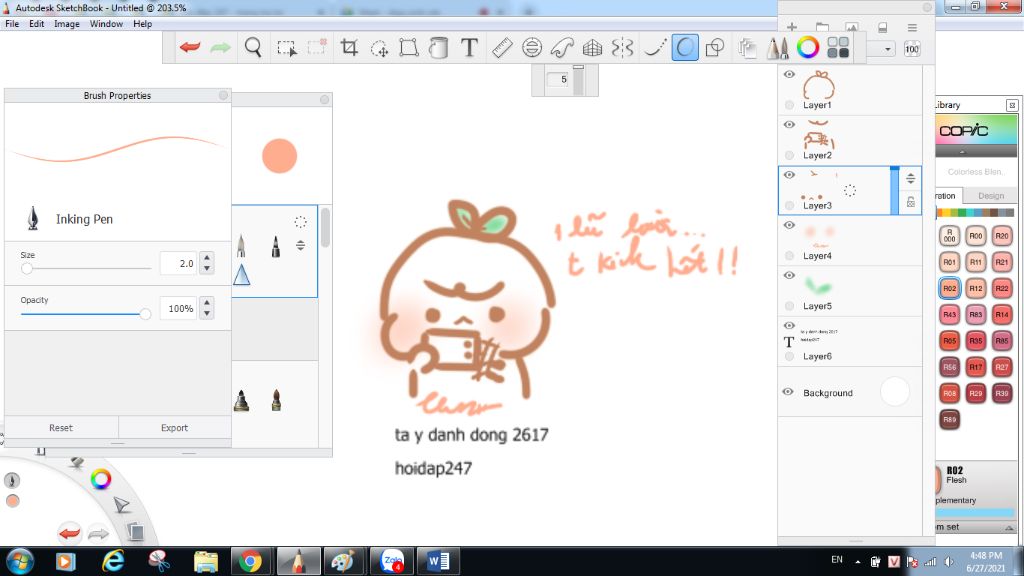
Task: Click Export in Brush Properties
Action: tap(174, 428)
